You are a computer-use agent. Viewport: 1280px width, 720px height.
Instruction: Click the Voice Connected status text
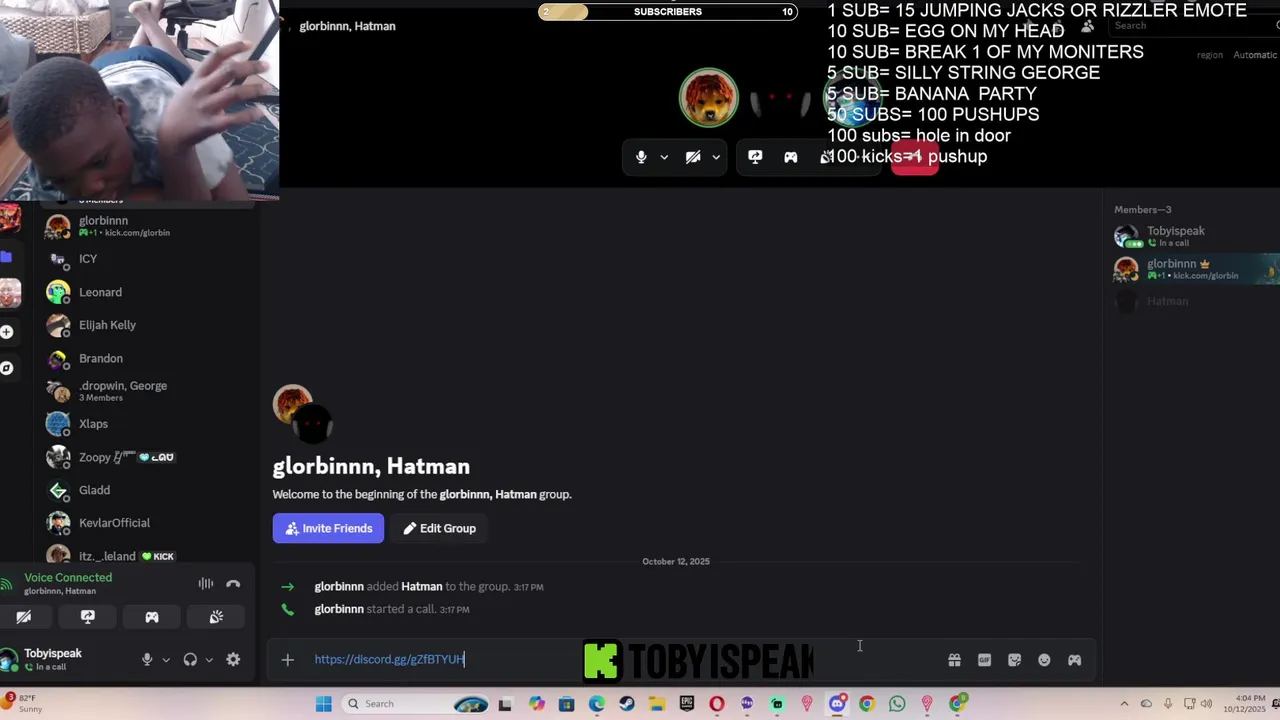[68, 578]
